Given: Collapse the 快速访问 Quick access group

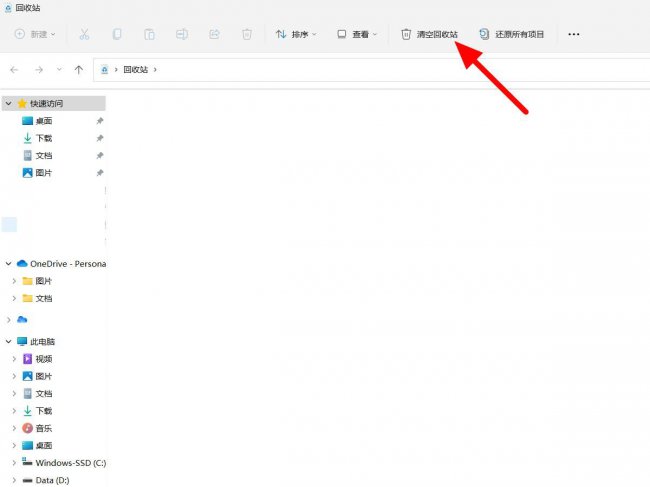Looking at the screenshot, I should [x=8, y=103].
